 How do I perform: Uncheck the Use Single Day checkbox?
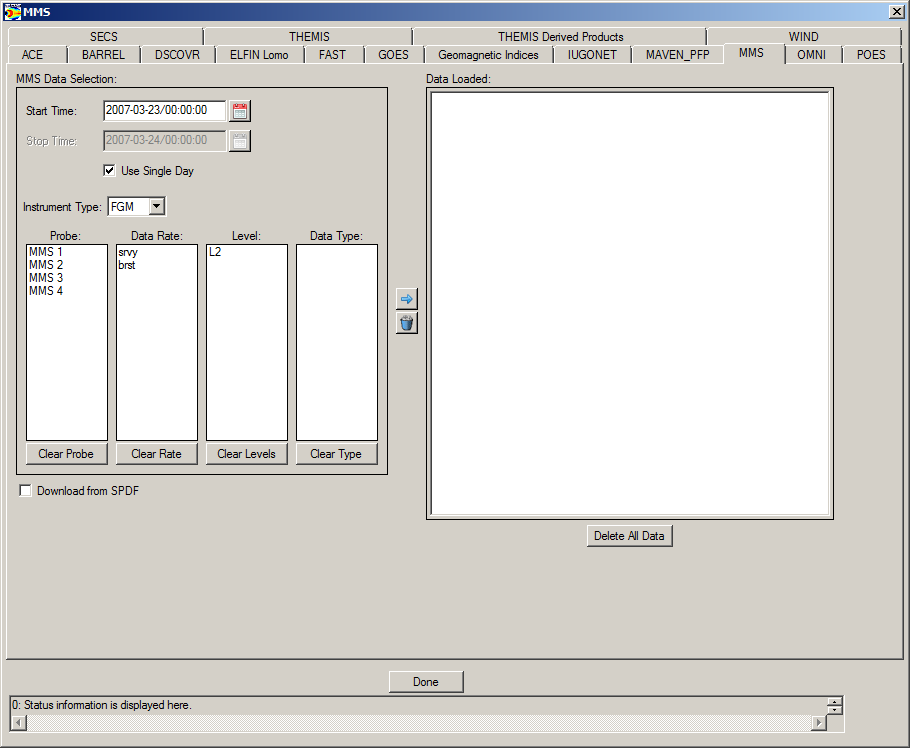(110, 171)
